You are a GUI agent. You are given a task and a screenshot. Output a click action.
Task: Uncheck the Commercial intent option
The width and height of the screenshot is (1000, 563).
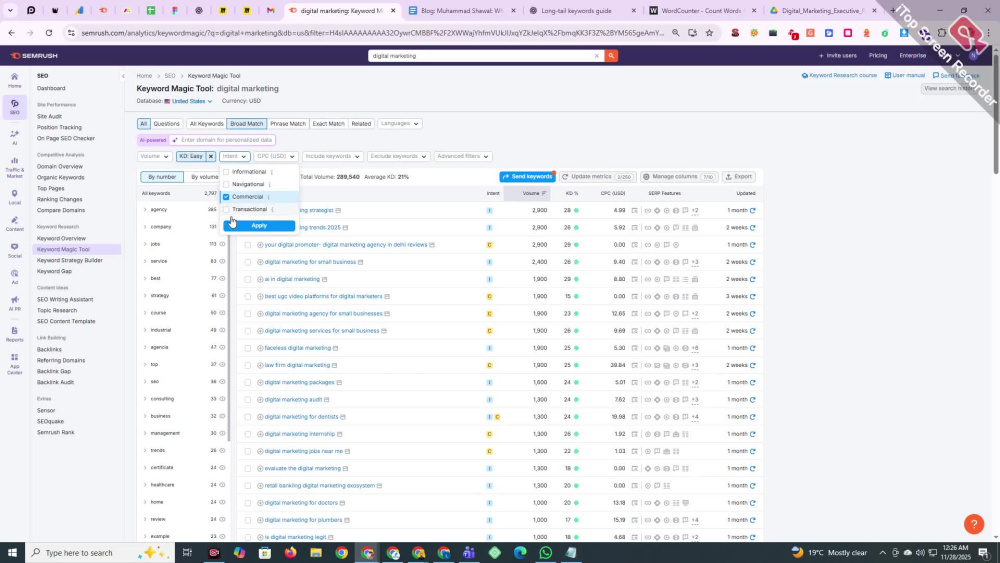click(226, 197)
